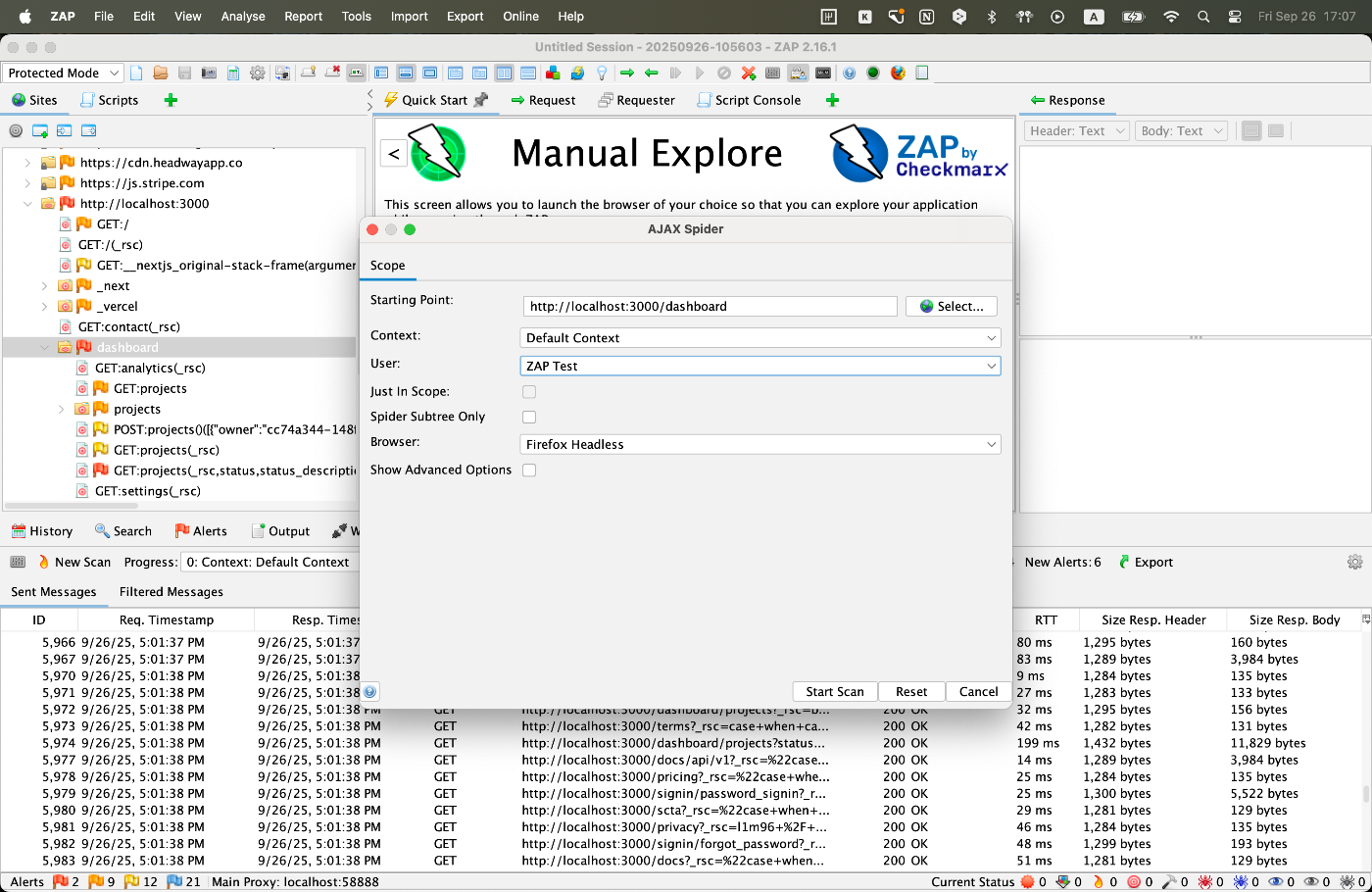Click Reset button in AJAX Spider dialog
Viewport: 1372px width, 892px height.
911,691
